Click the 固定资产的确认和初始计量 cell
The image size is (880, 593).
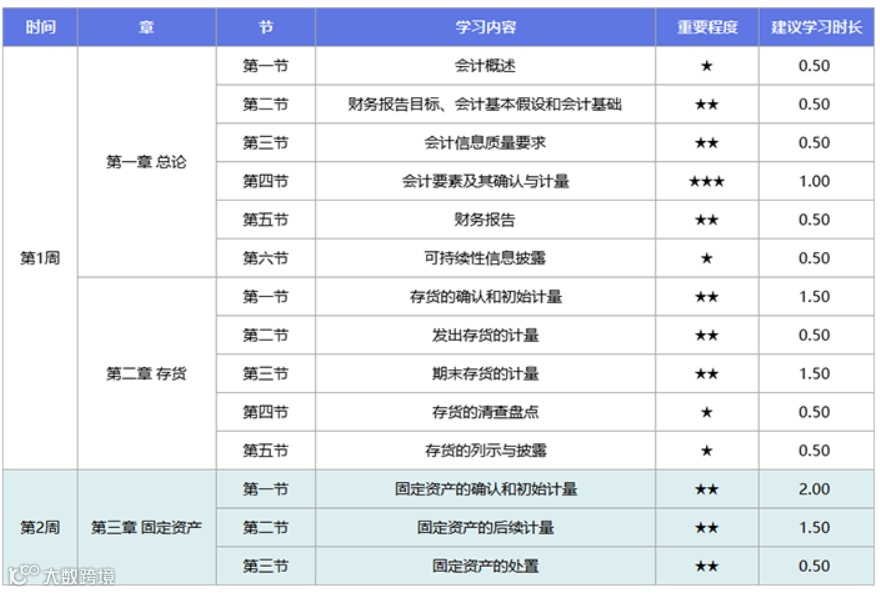pos(485,489)
